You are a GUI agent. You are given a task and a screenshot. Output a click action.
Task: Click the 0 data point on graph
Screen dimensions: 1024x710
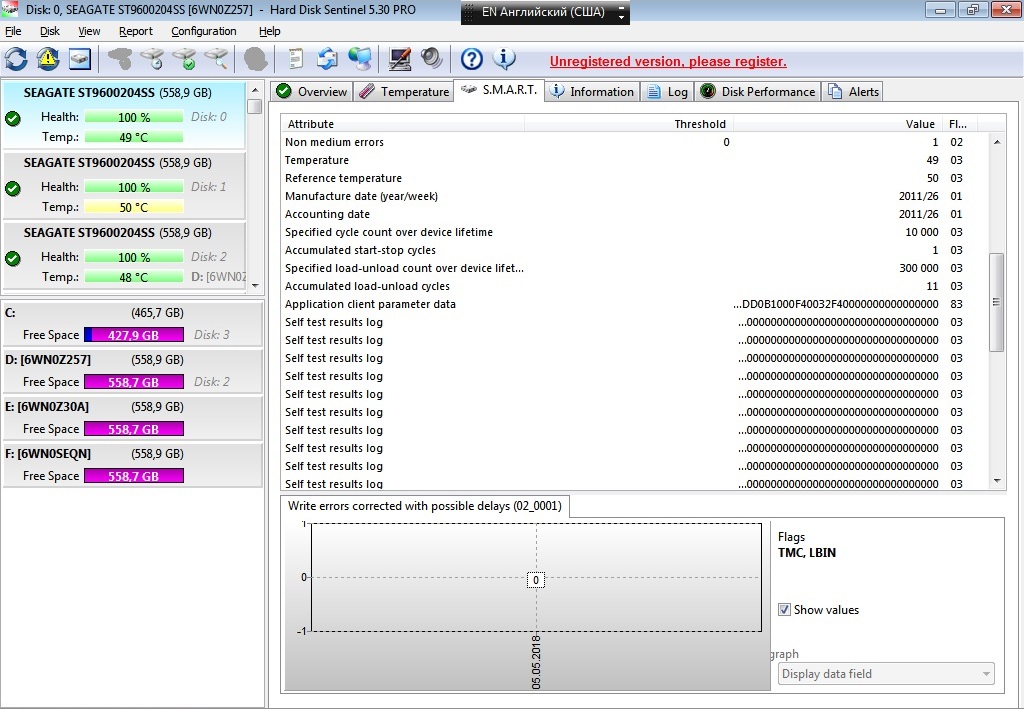pyautogui.click(x=536, y=580)
